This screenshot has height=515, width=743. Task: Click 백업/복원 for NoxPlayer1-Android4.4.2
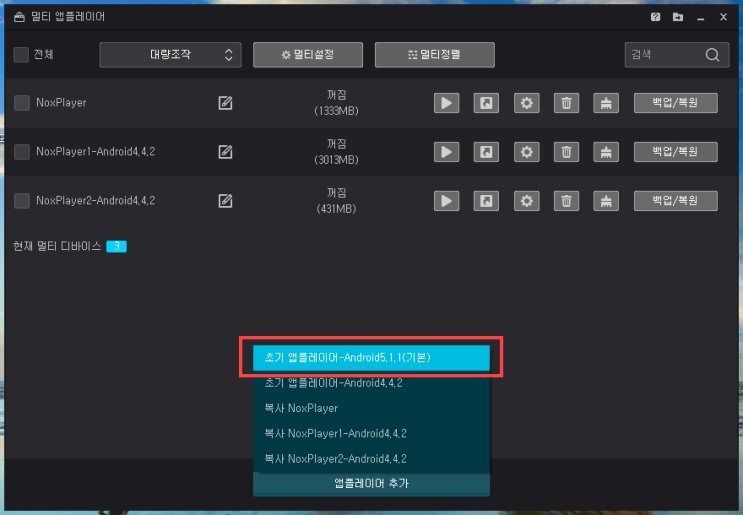[676, 152]
